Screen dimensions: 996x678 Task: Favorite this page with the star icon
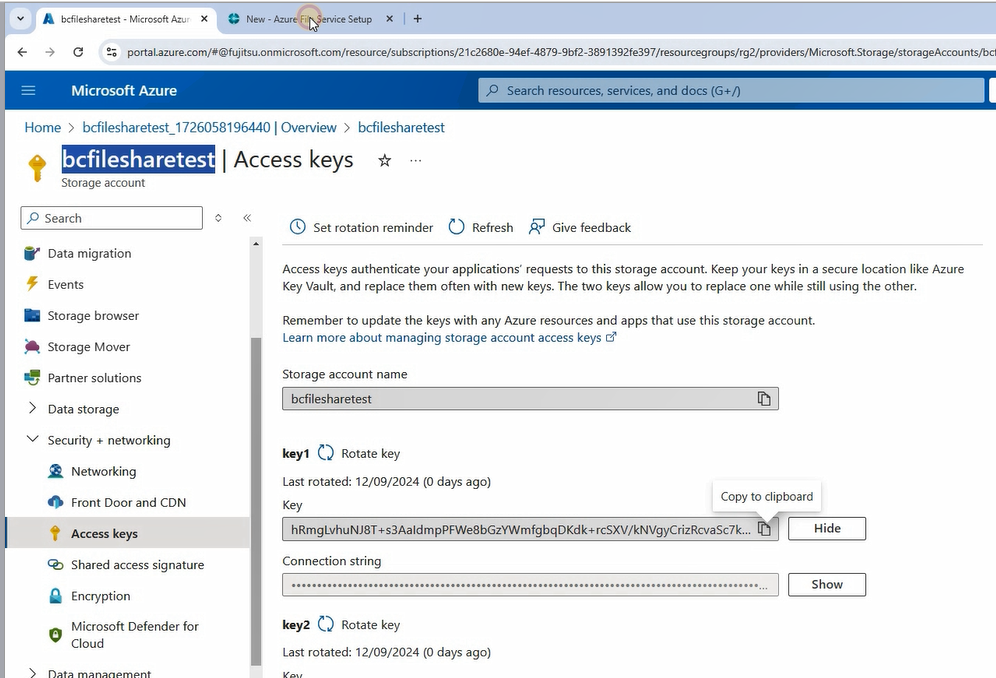point(384,161)
